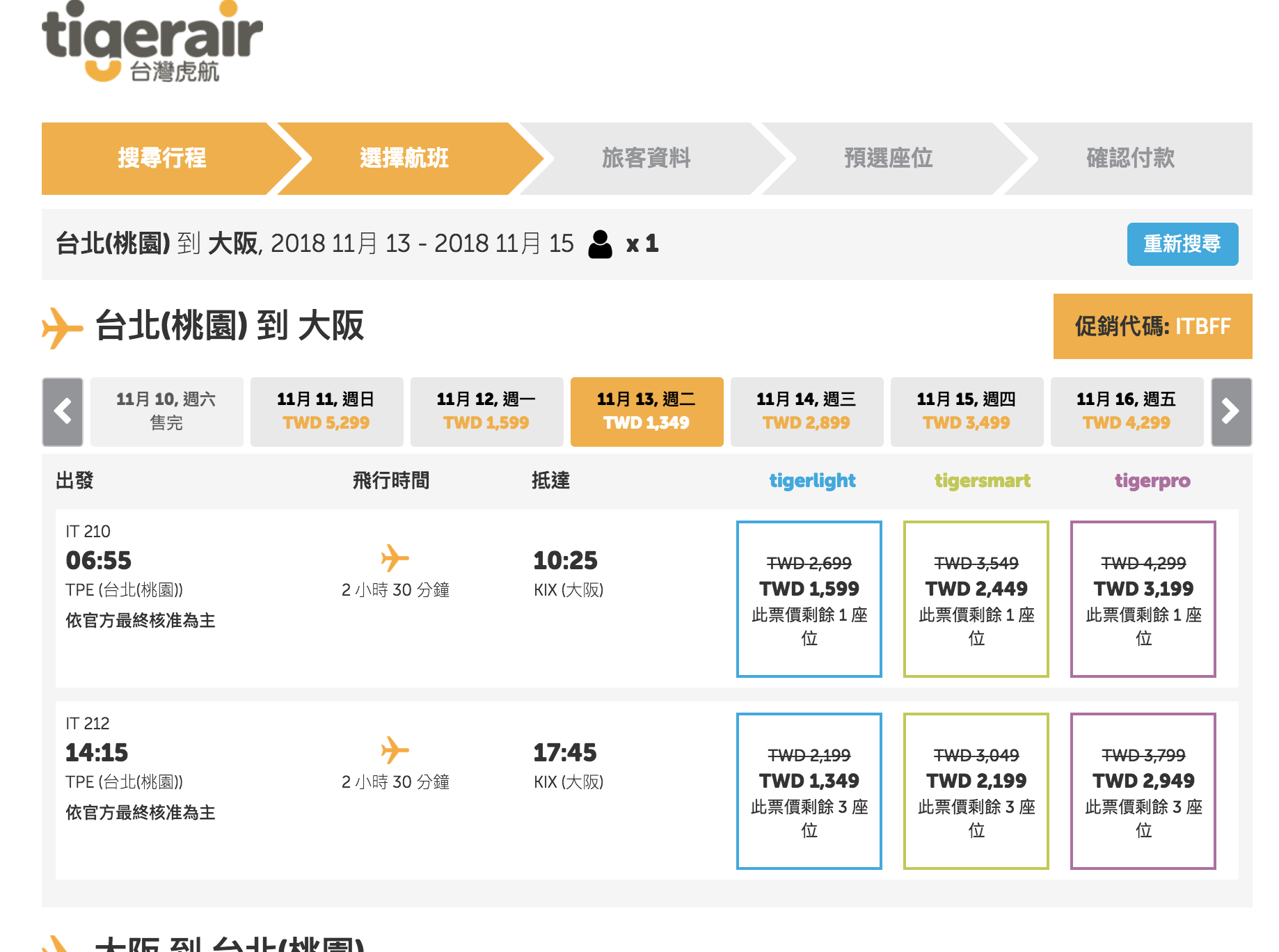The height and width of the screenshot is (952, 1279).
Task: Click the passenger count person icon
Action: [600, 244]
